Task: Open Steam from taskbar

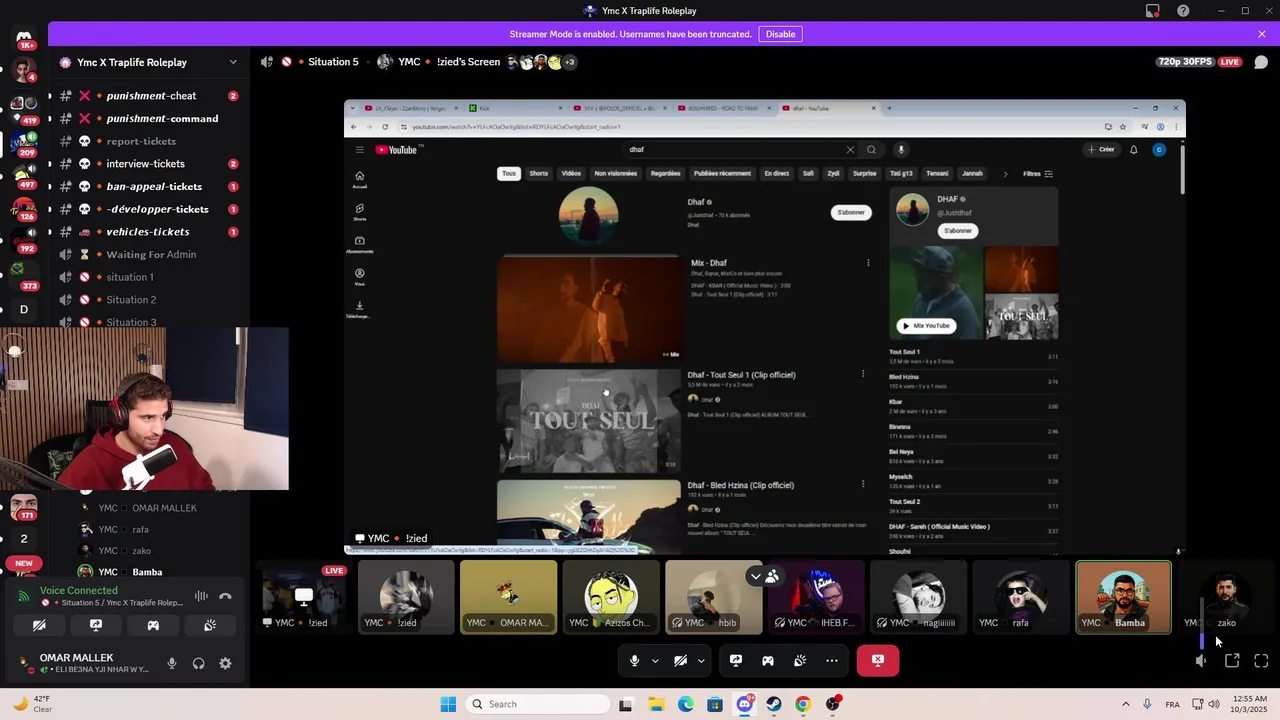Action: (x=774, y=704)
